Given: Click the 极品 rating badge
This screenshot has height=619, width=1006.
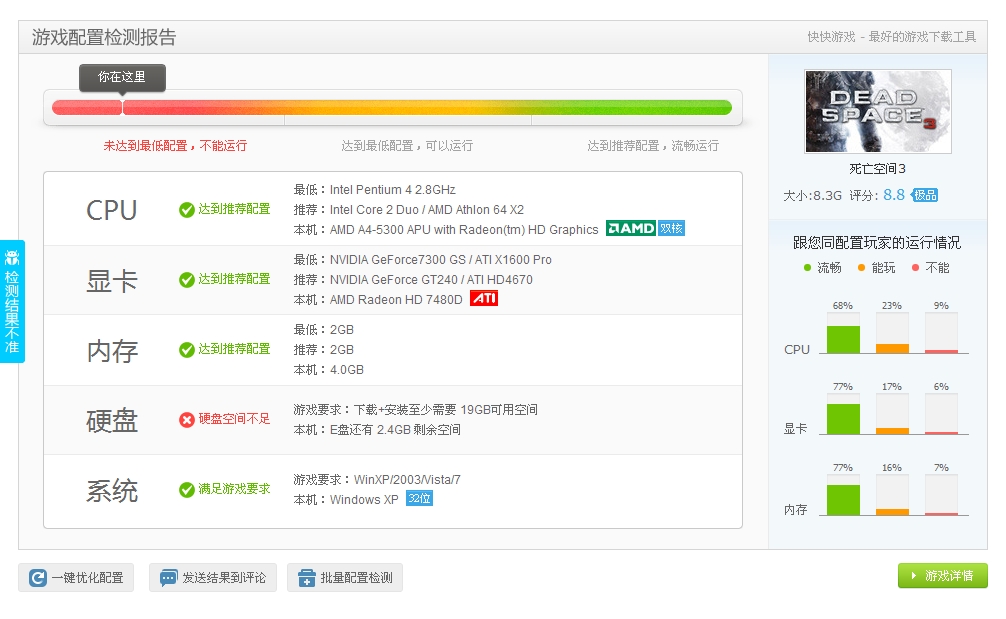Looking at the screenshot, I should point(925,195).
